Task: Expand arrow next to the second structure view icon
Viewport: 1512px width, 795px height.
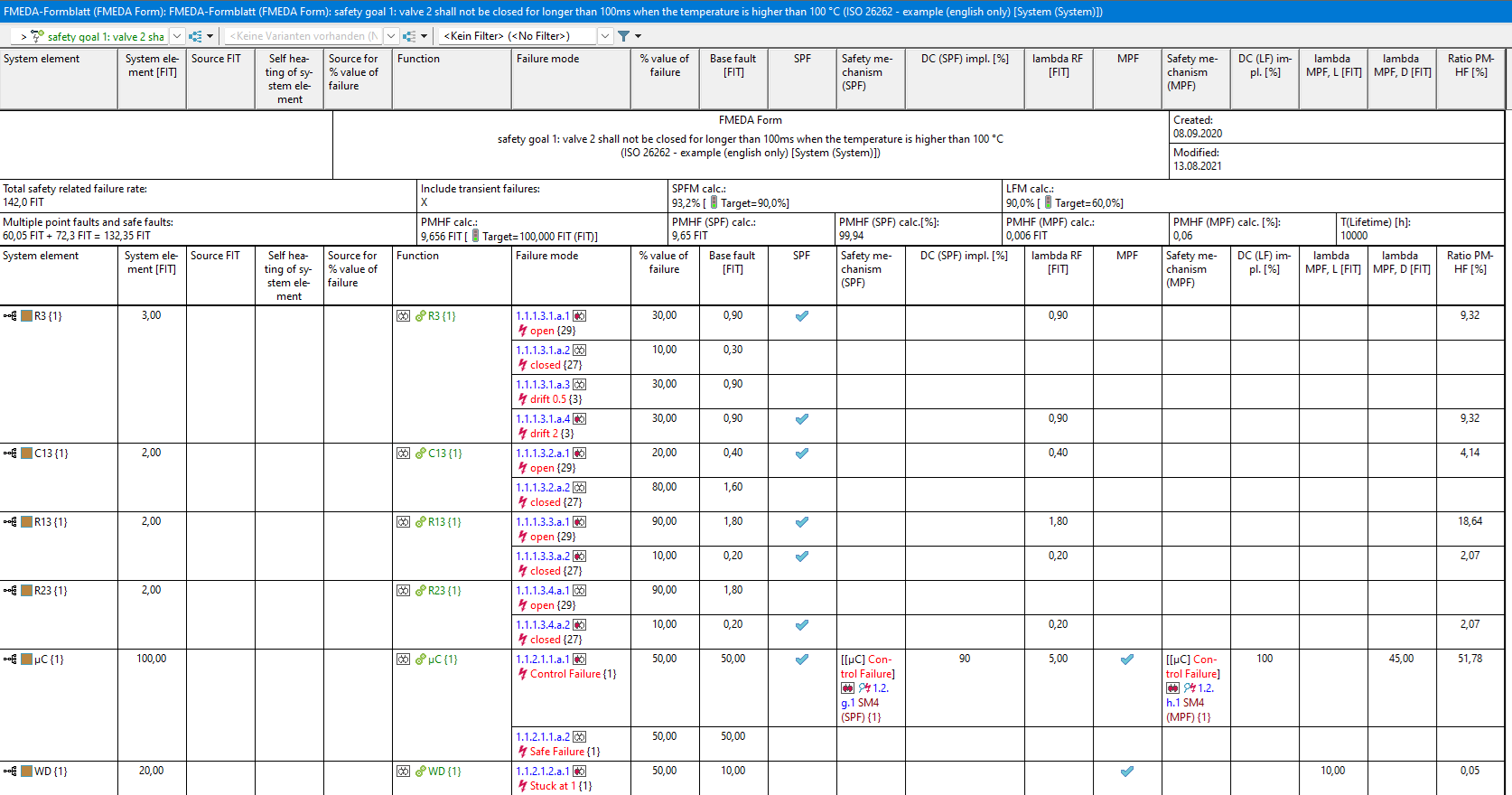Action: [x=425, y=36]
